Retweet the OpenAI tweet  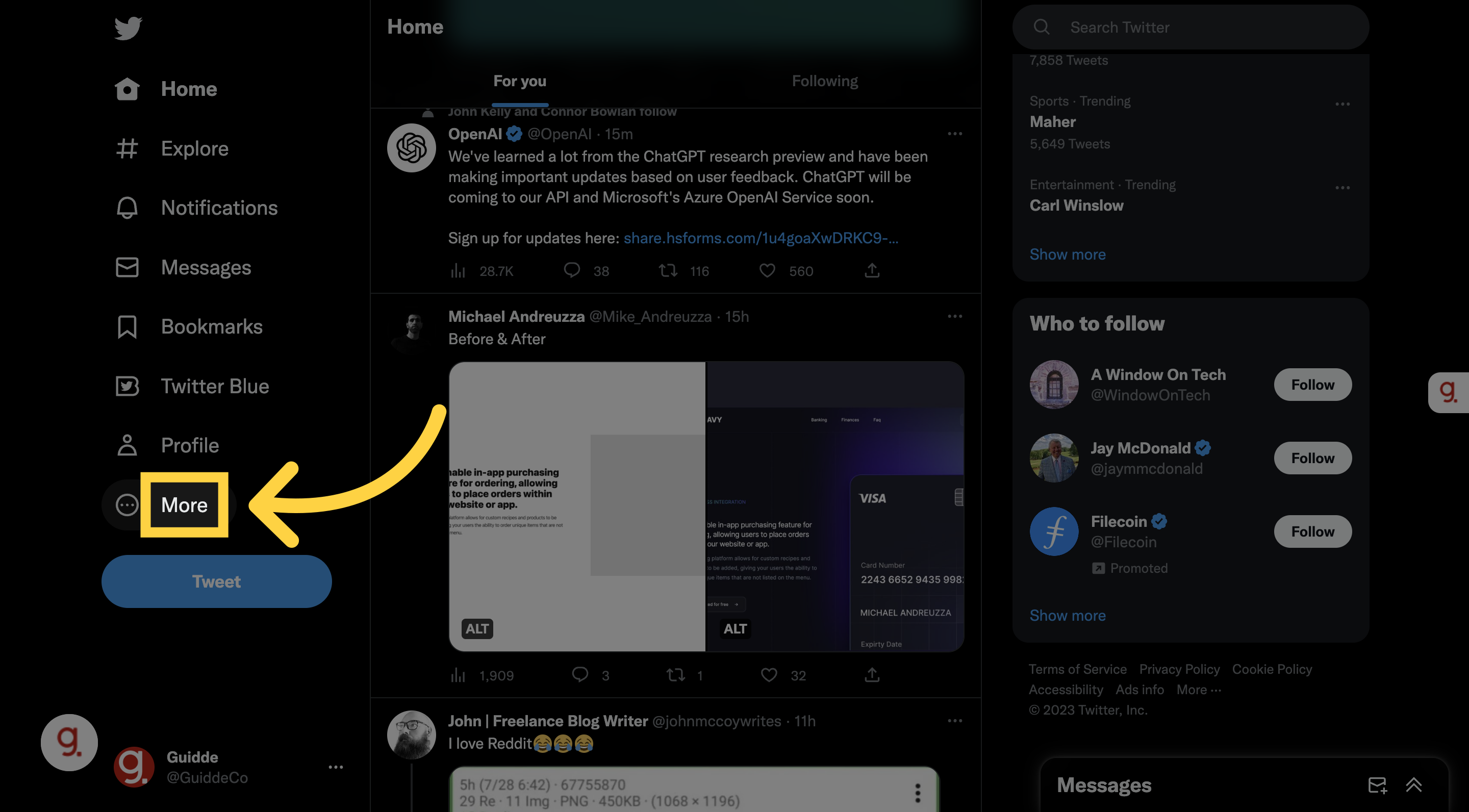coord(668,271)
